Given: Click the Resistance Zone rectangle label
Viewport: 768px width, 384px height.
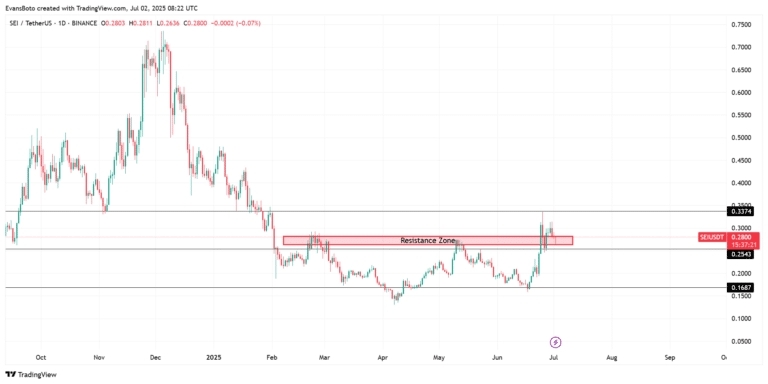Looking at the screenshot, I should point(428,240).
